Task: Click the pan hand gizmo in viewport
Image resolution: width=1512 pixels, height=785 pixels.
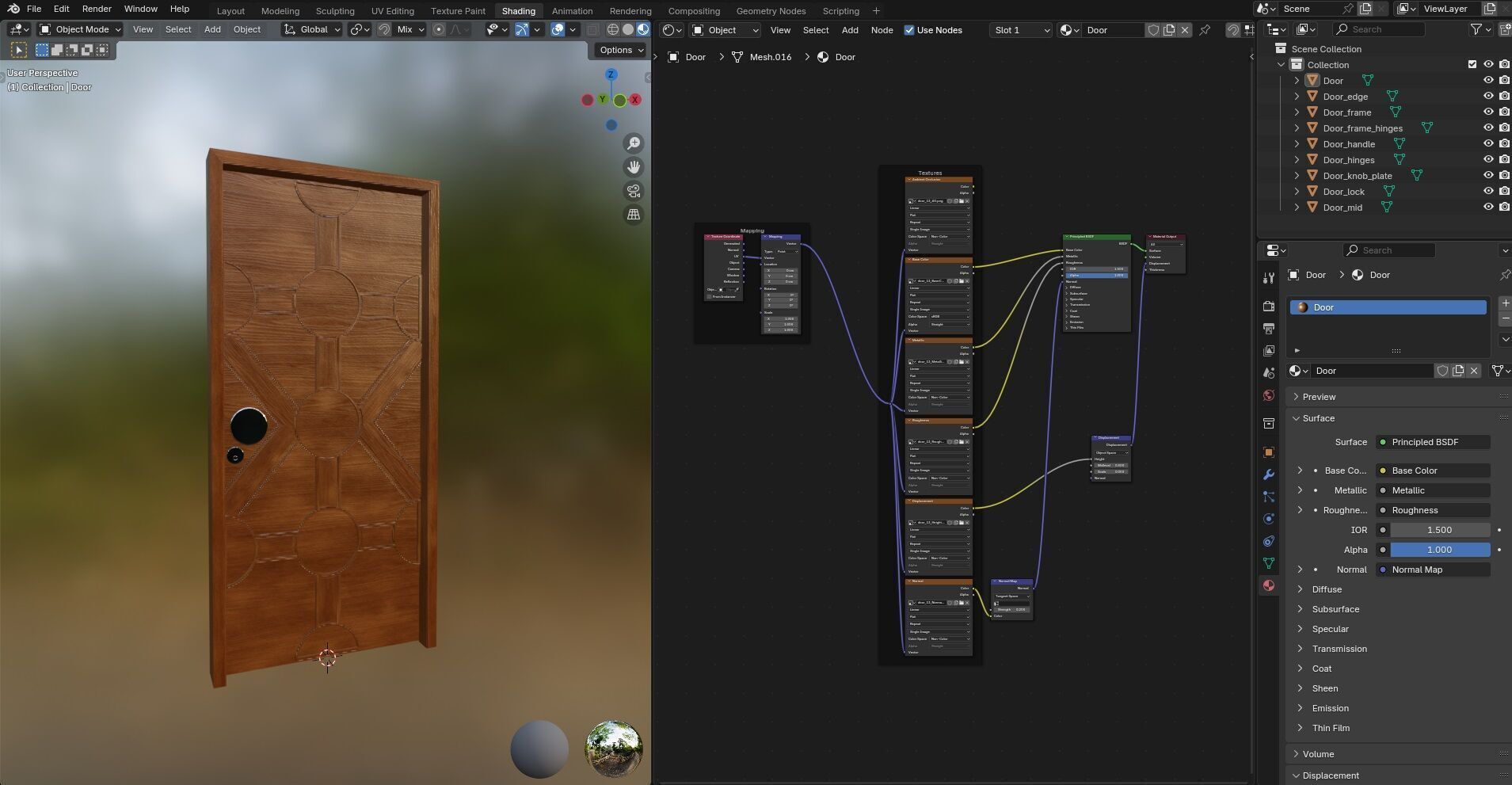Action: (x=634, y=167)
